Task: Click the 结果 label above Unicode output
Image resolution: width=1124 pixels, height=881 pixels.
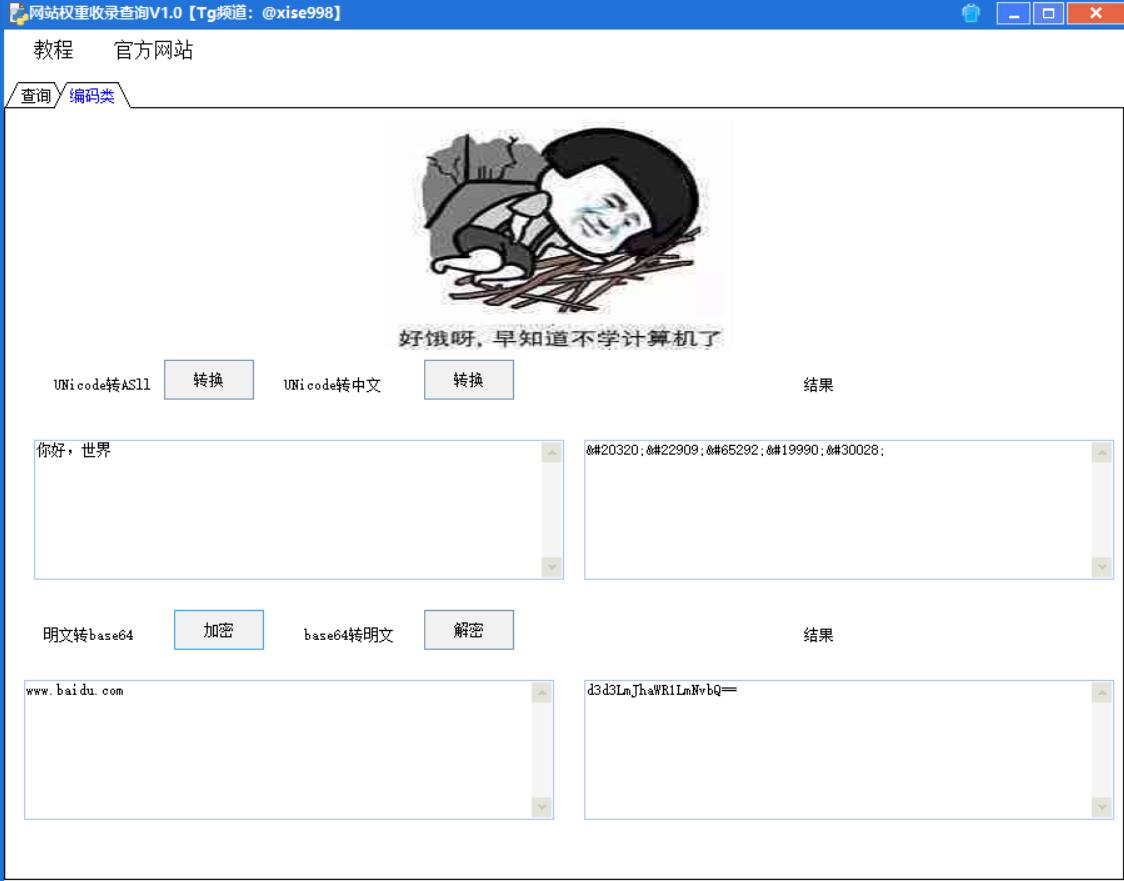Action: pyautogui.click(x=819, y=385)
